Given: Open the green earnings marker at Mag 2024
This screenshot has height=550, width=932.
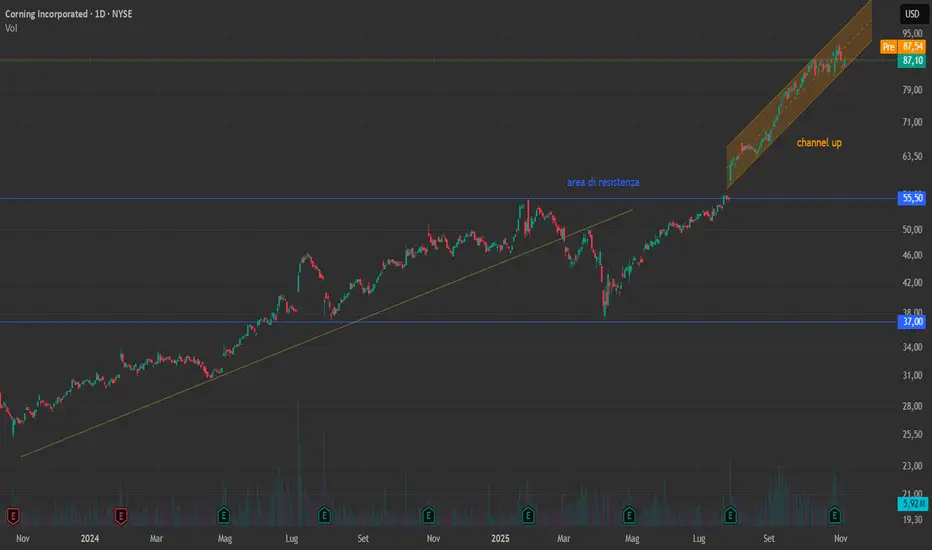Looking at the screenshot, I should pos(223,515).
